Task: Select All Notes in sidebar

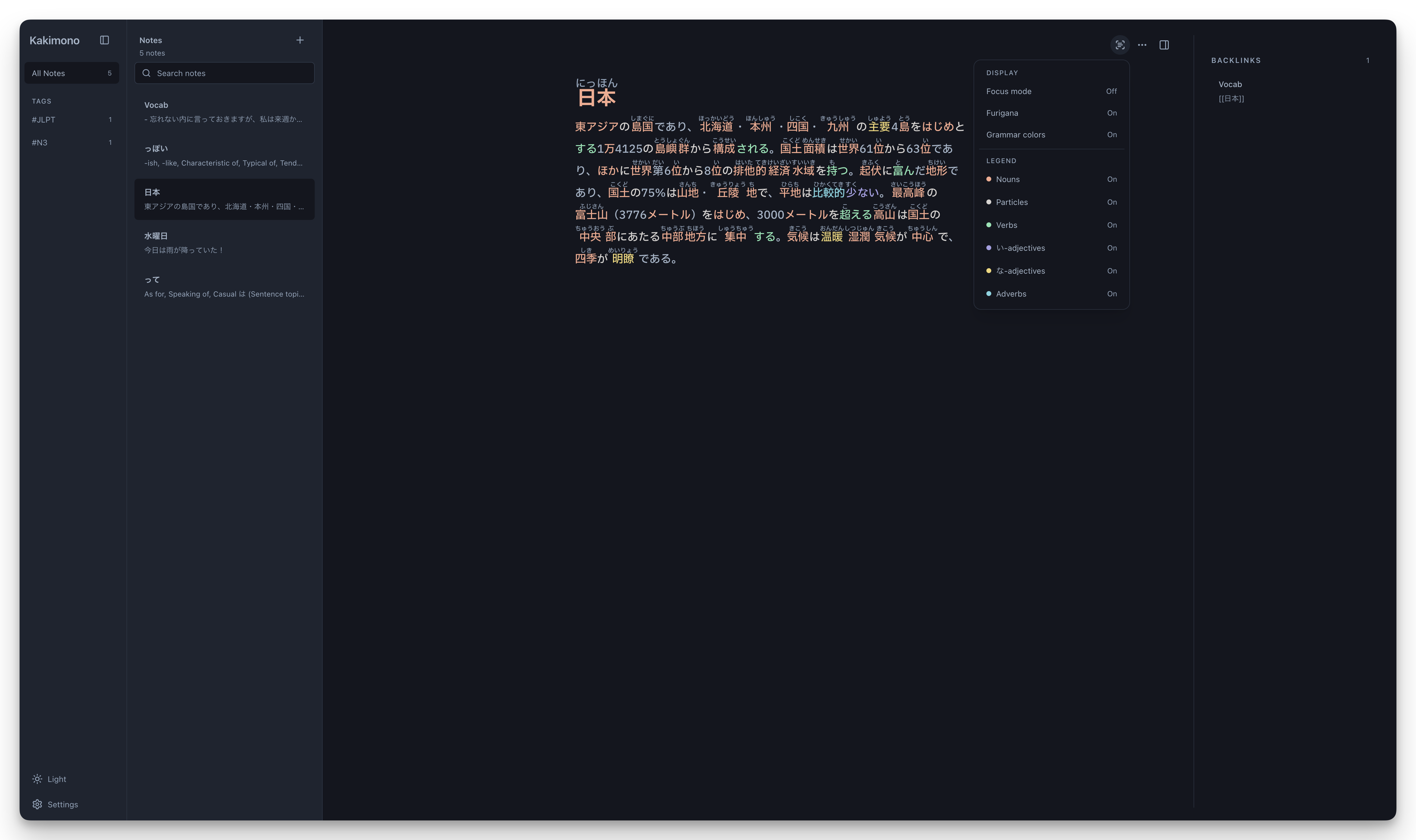Action: 71,73
